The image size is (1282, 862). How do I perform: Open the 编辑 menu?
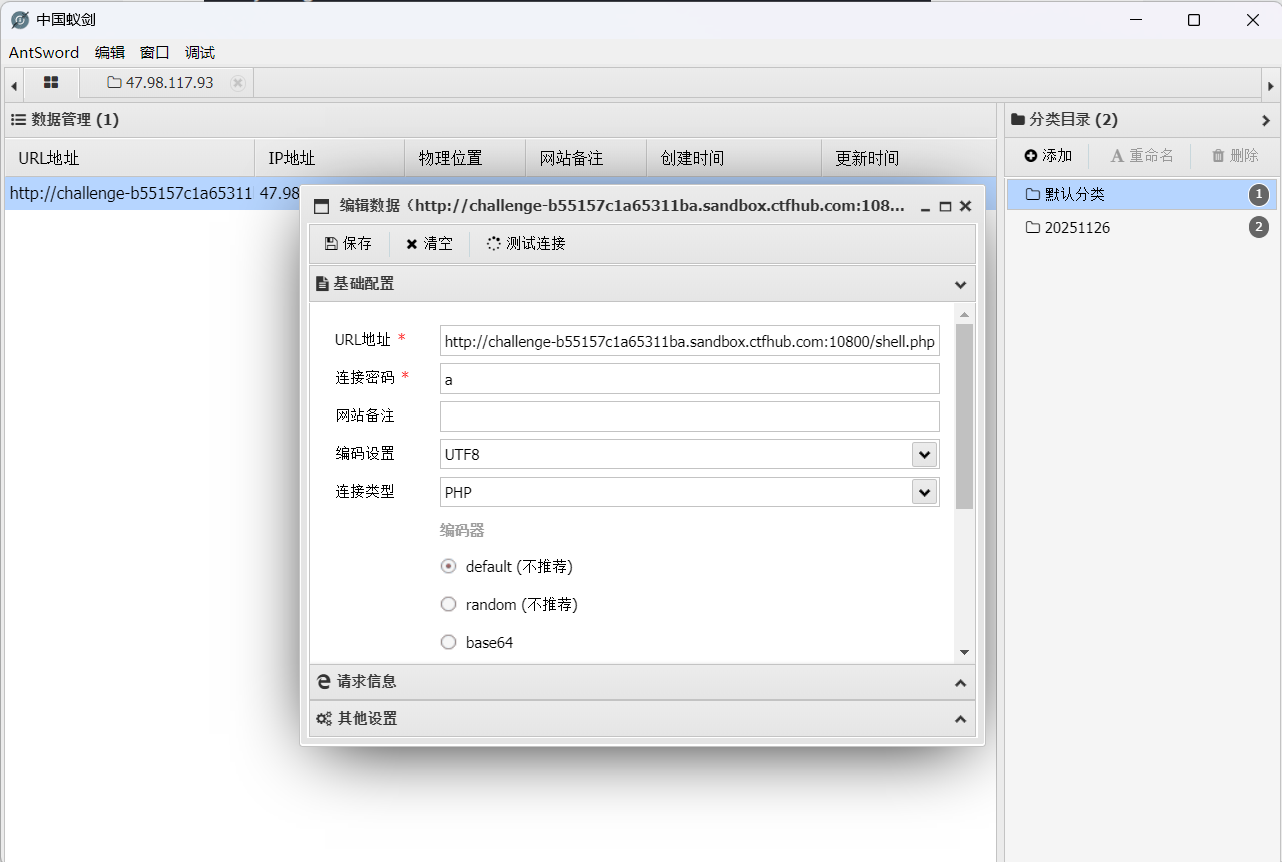110,52
